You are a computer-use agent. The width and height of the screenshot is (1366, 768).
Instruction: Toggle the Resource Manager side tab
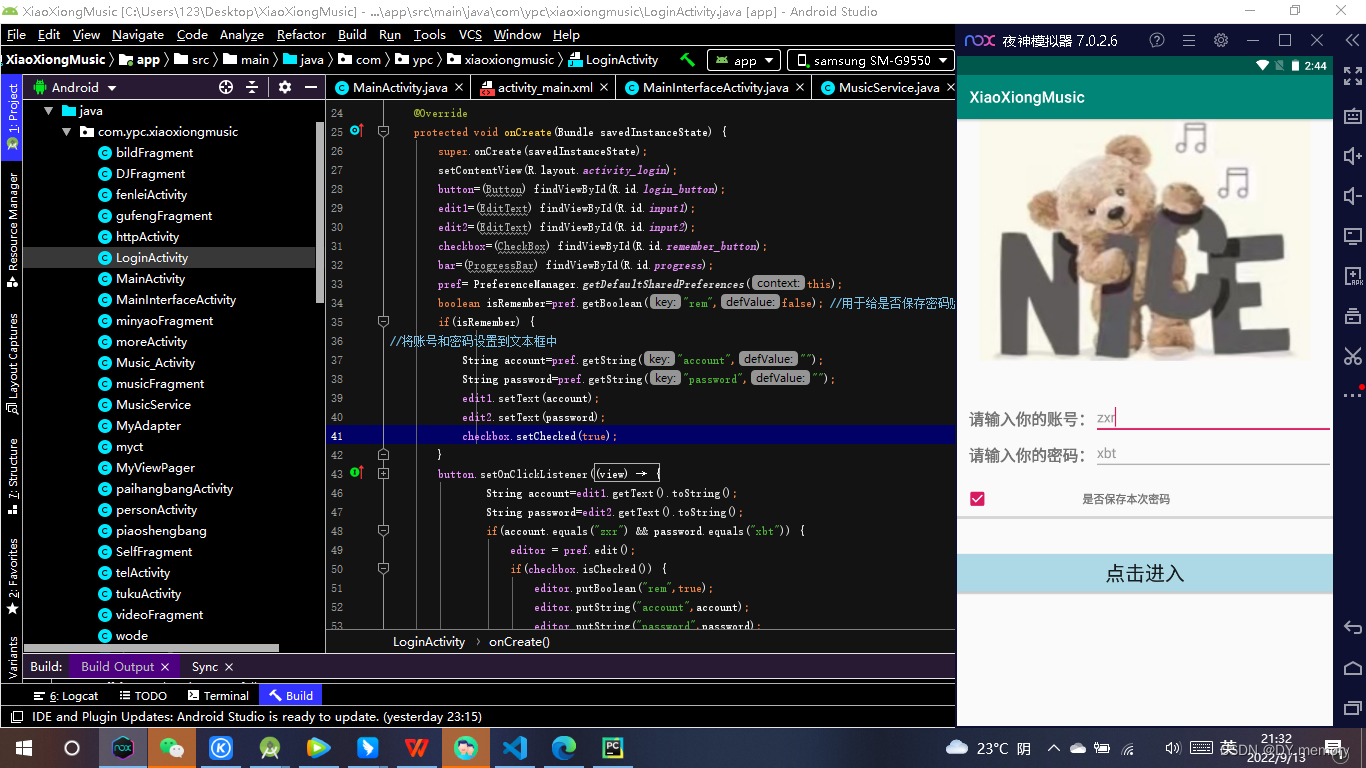[12, 228]
